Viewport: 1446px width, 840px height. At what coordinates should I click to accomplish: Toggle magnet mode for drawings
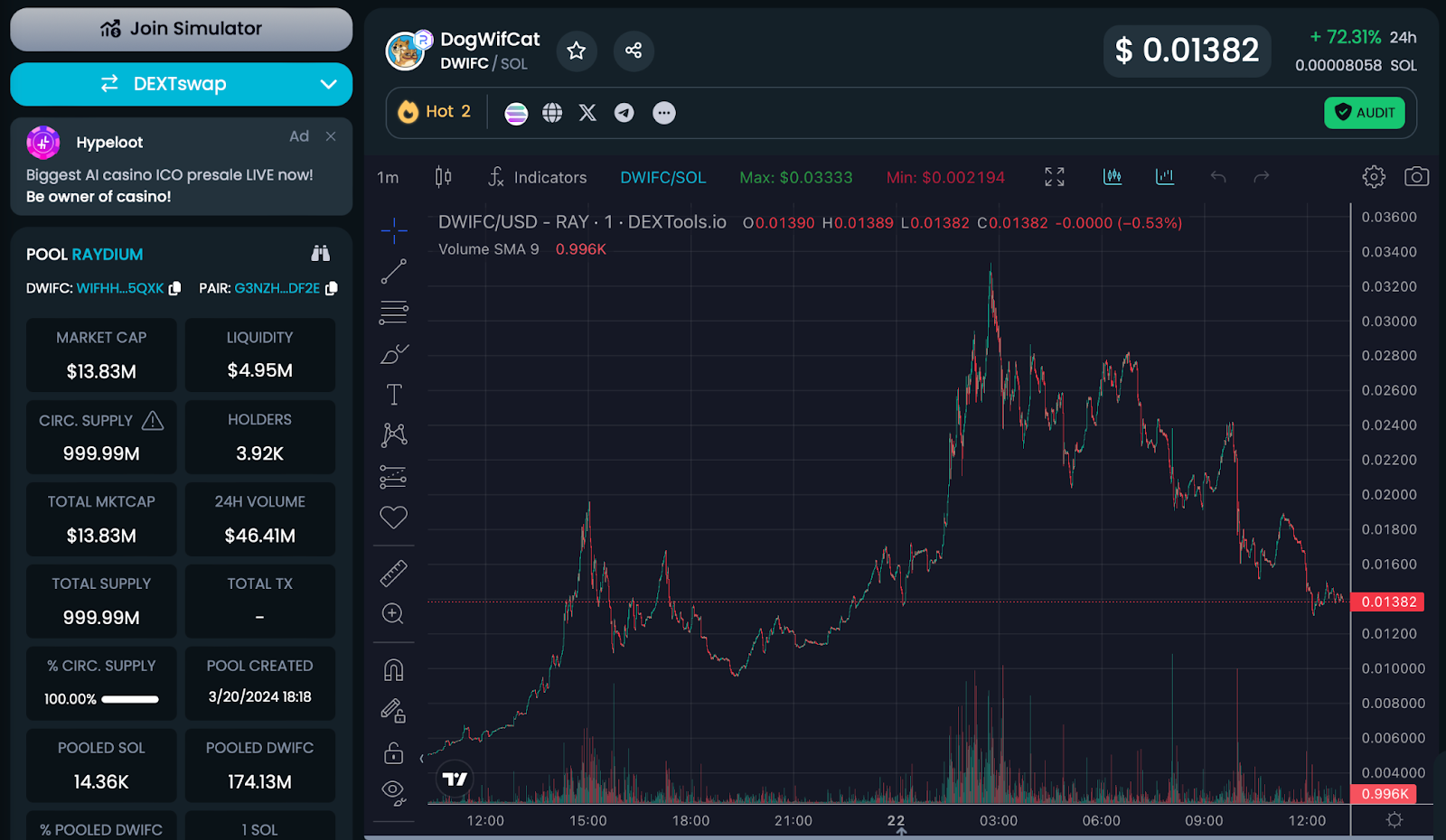click(x=394, y=670)
